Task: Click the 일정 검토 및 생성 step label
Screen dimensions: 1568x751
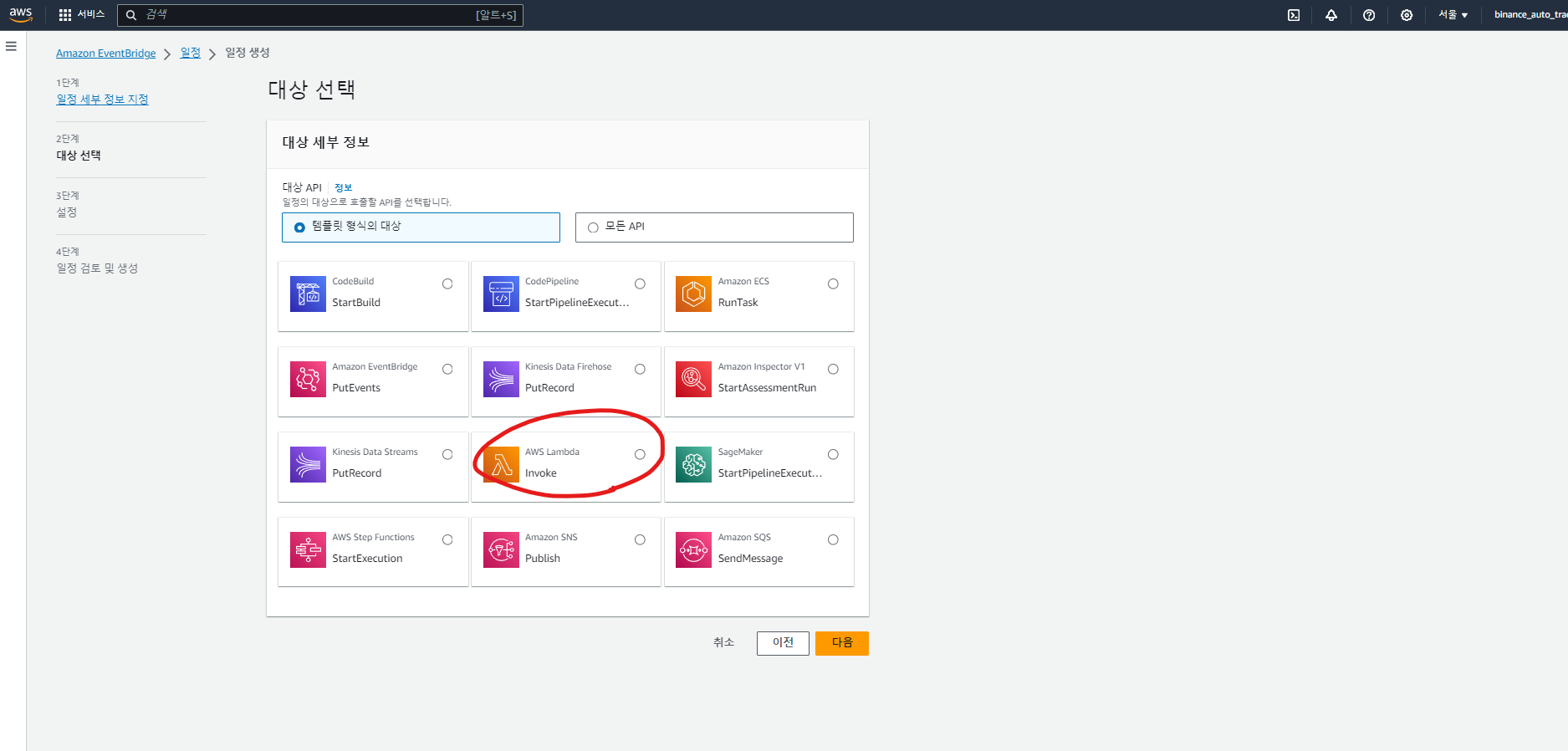Action: 97,268
